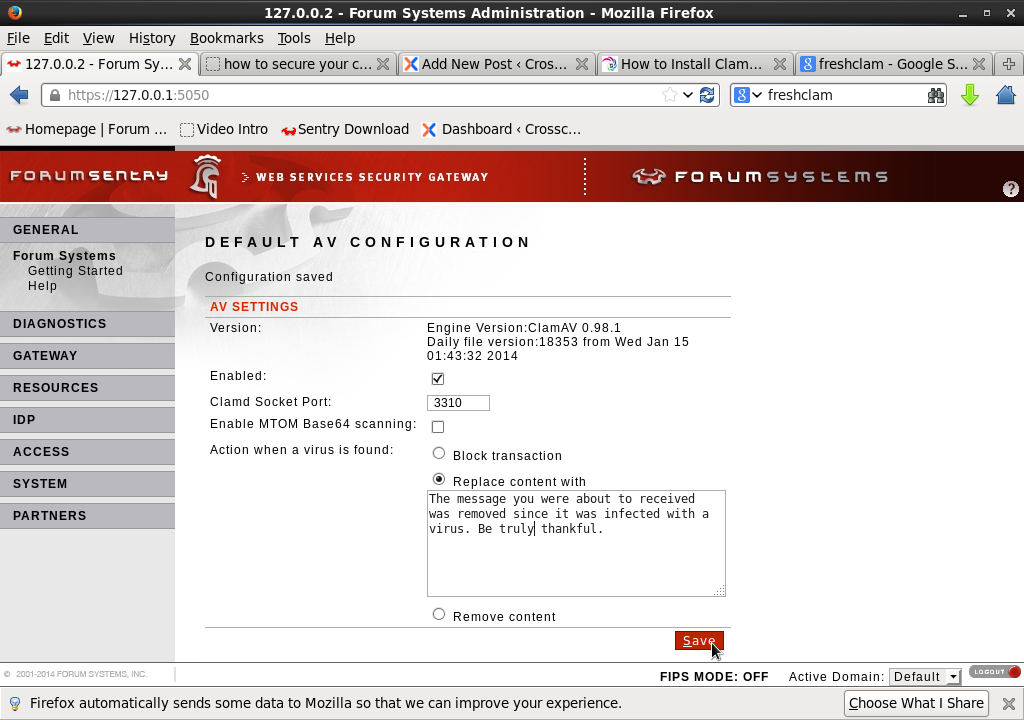Close the 'how to secure your c...' tab

(x=383, y=64)
